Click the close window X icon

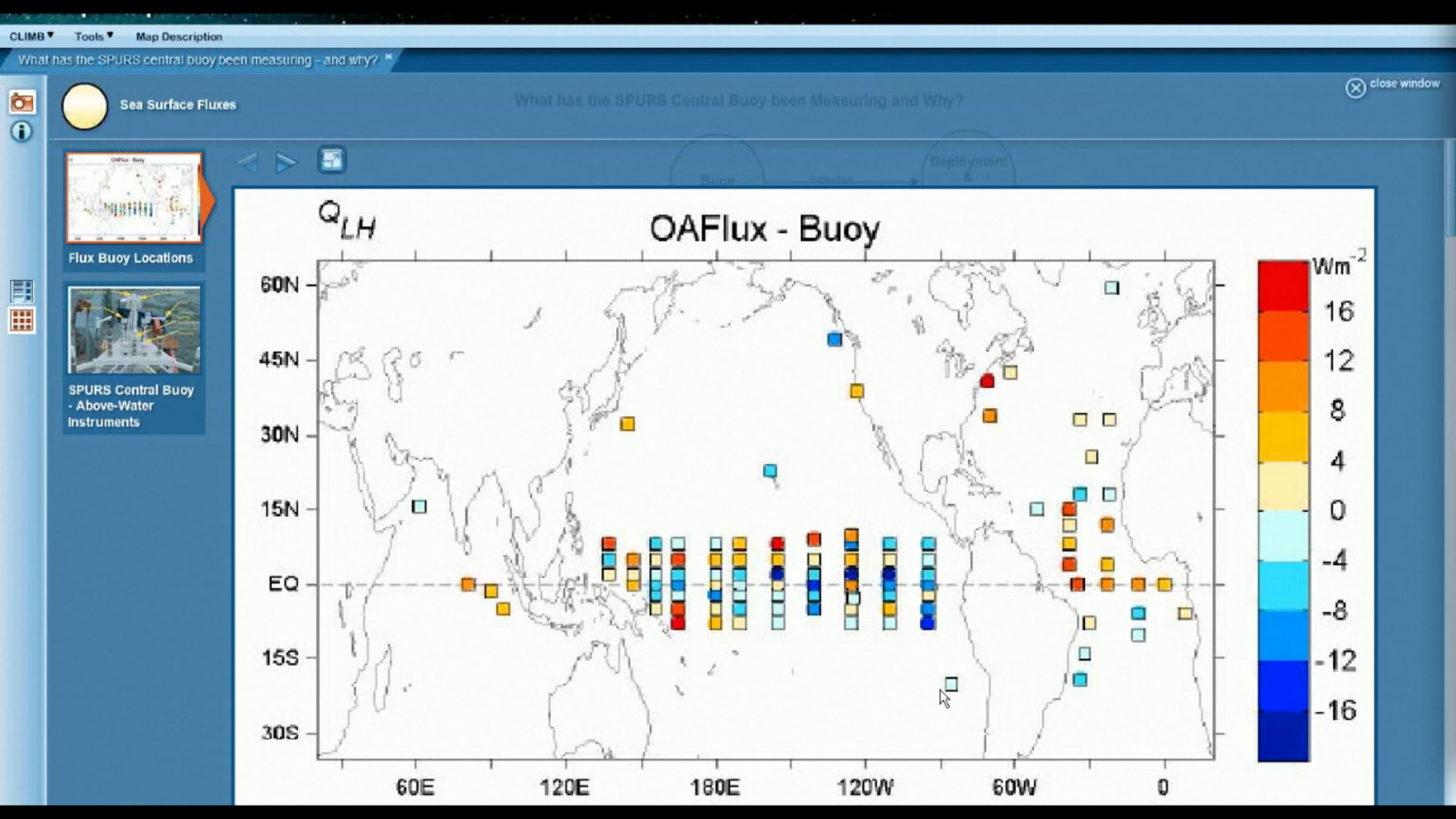pyautogui.click(x=1355, y=88)
